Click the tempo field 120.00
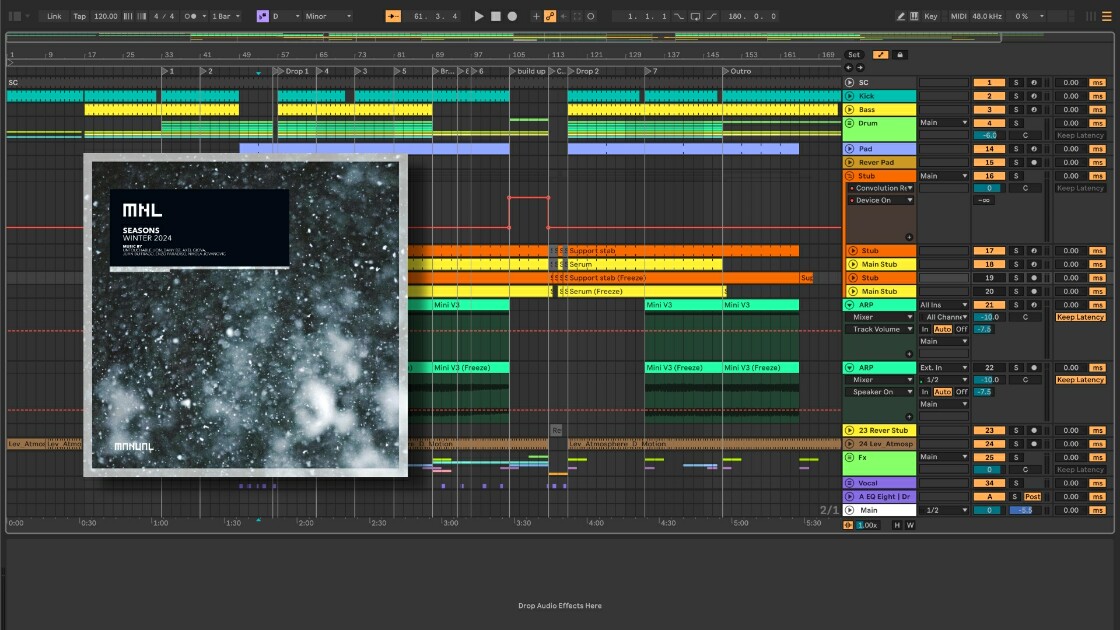This screenshot has height=630, width=1120. (x=106, y=16)
